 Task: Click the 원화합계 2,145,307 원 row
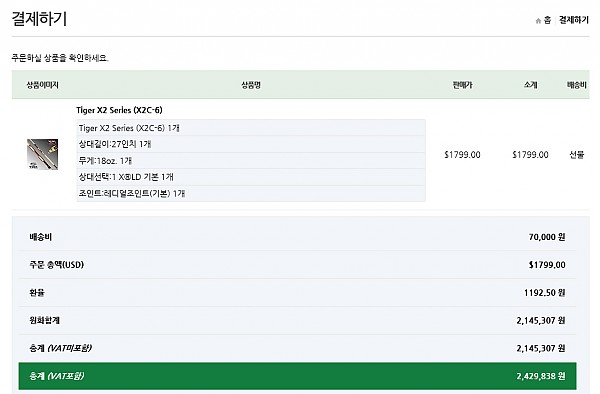tap(297, 321)
